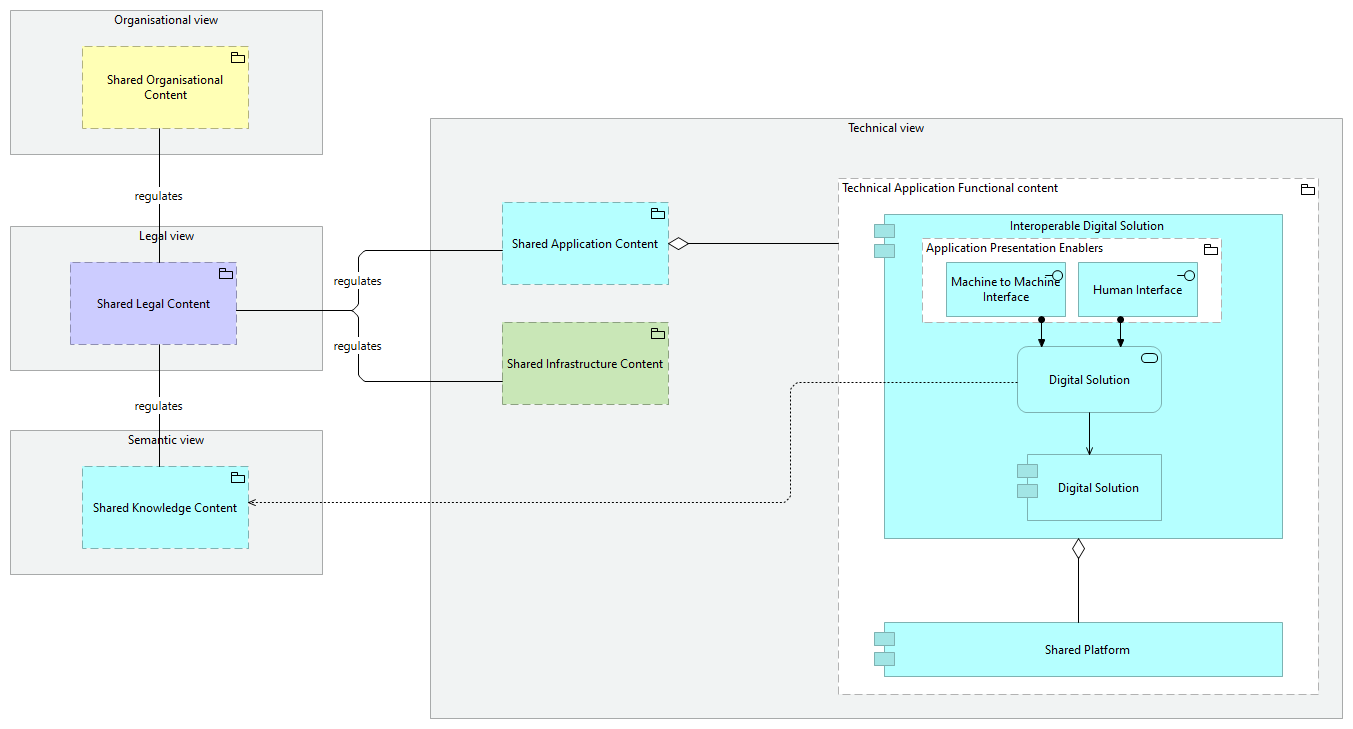The image size is (1353, 729).
Task: Click component icon on Shared Platform
Action: click(x=884, y=649)
